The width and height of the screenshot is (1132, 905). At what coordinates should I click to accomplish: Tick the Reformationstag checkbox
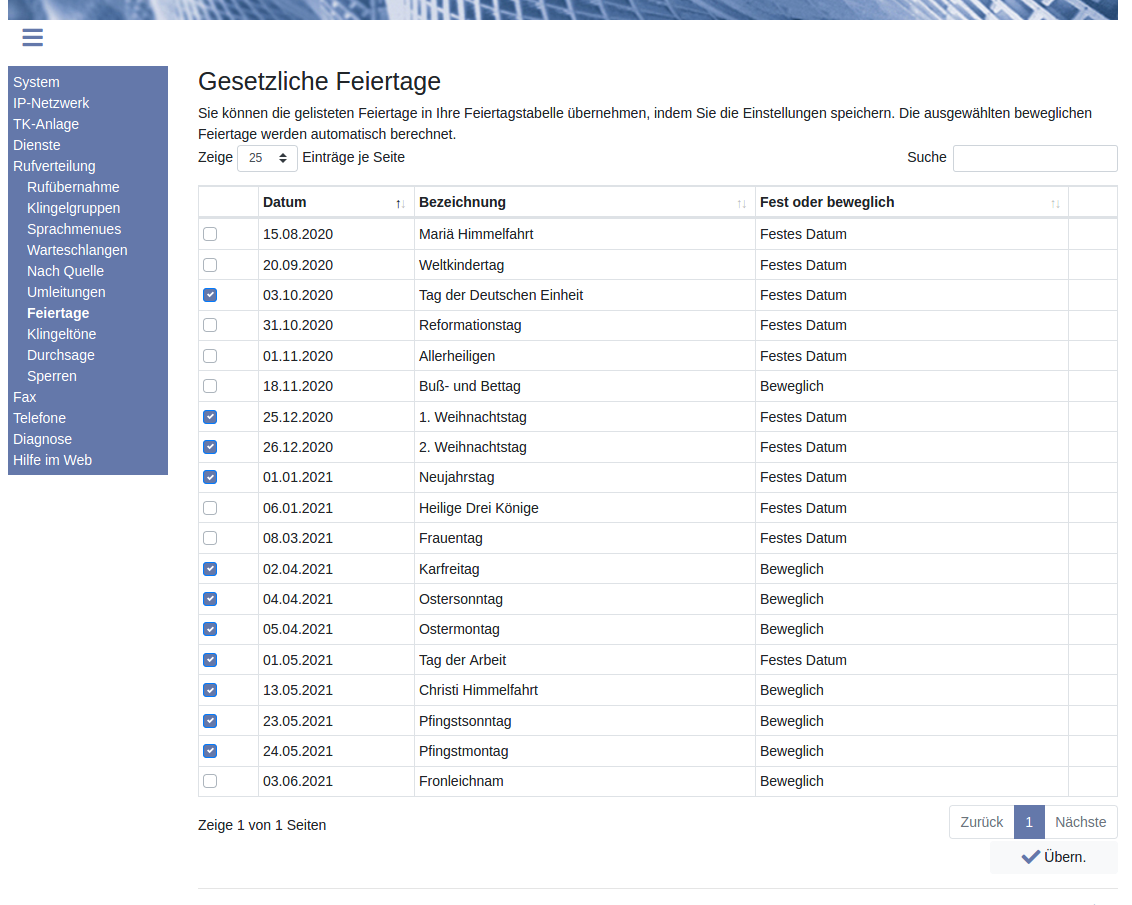[210, 325]
